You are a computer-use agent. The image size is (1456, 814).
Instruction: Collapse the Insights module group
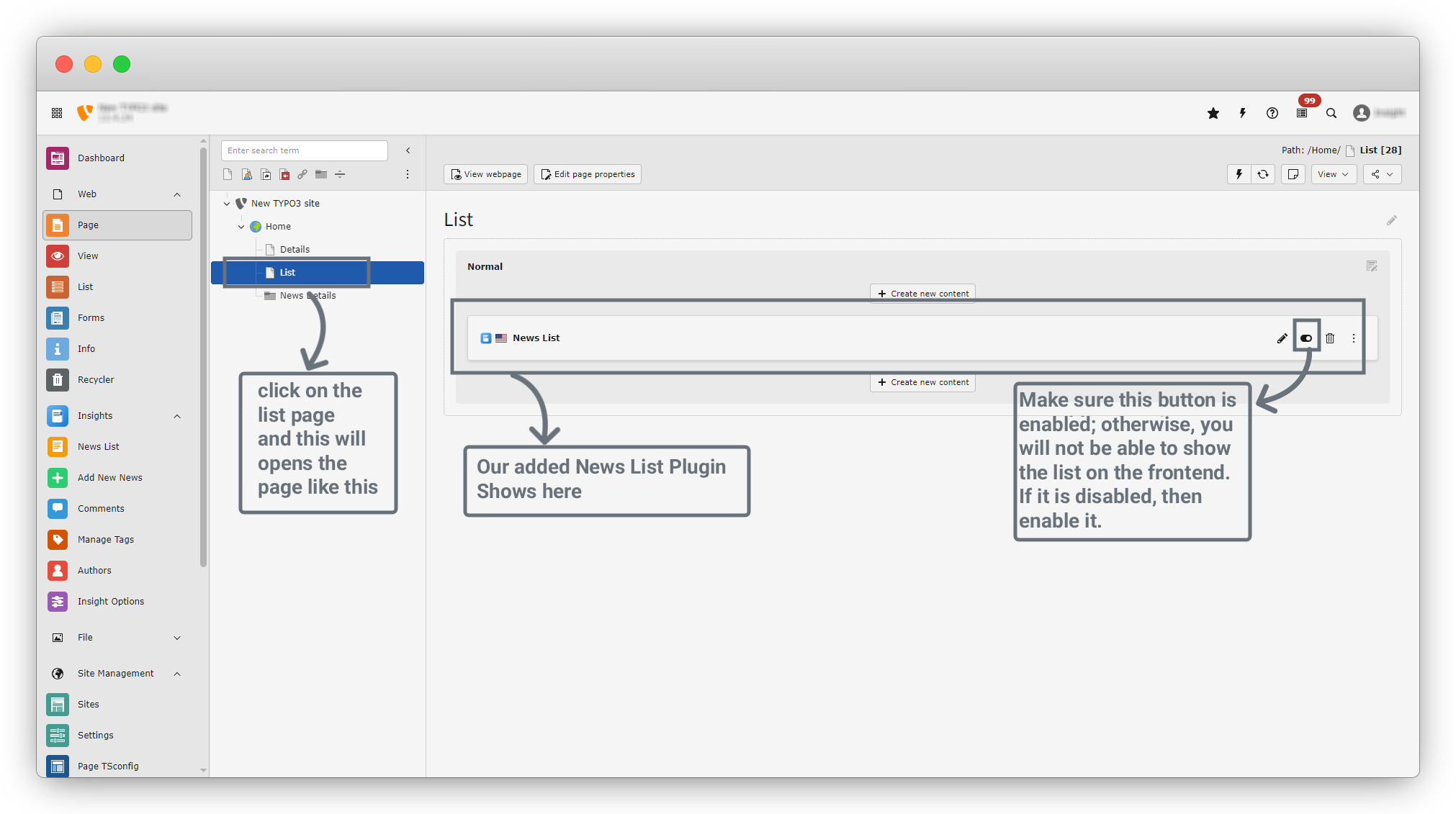(x=177, y=416)
